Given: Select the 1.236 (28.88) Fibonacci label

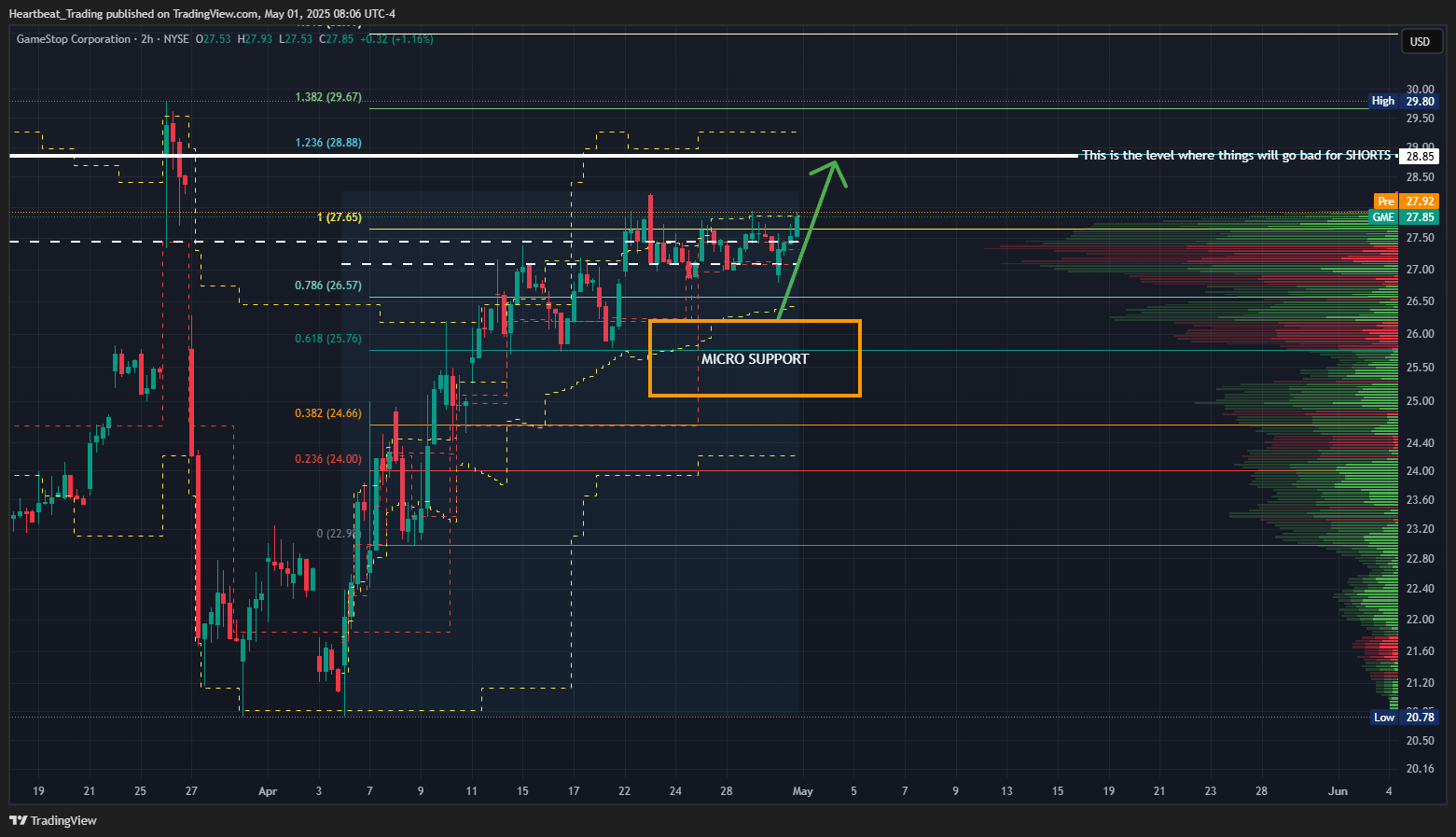Looking at the screenshot, I should 328,143.
